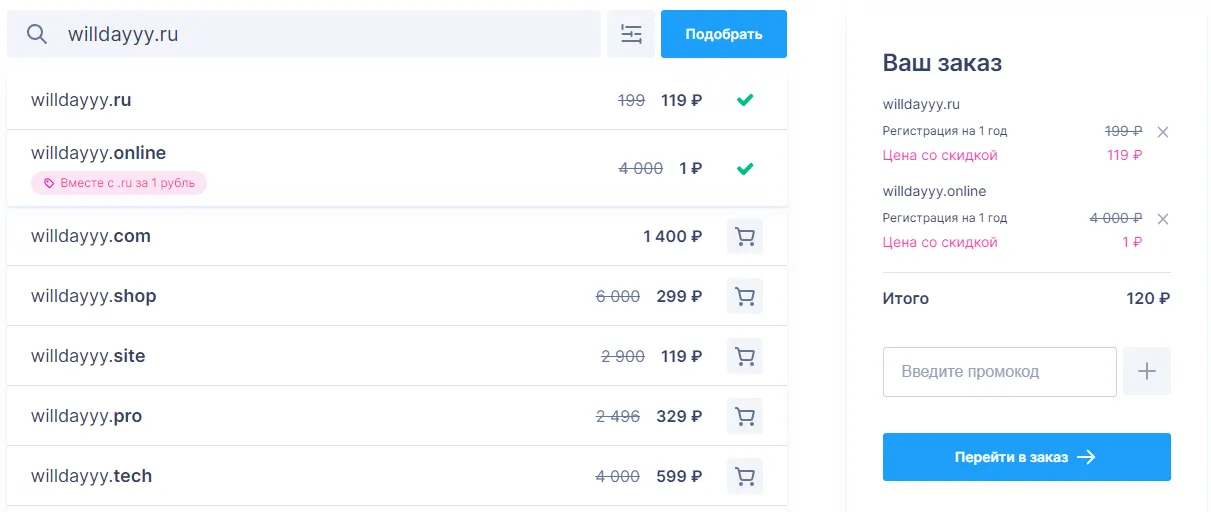This screenshot has height=512, width=1211.
Task: Apply promo code with plus button
Action: pyautogui.click(x=1147, y=372)
